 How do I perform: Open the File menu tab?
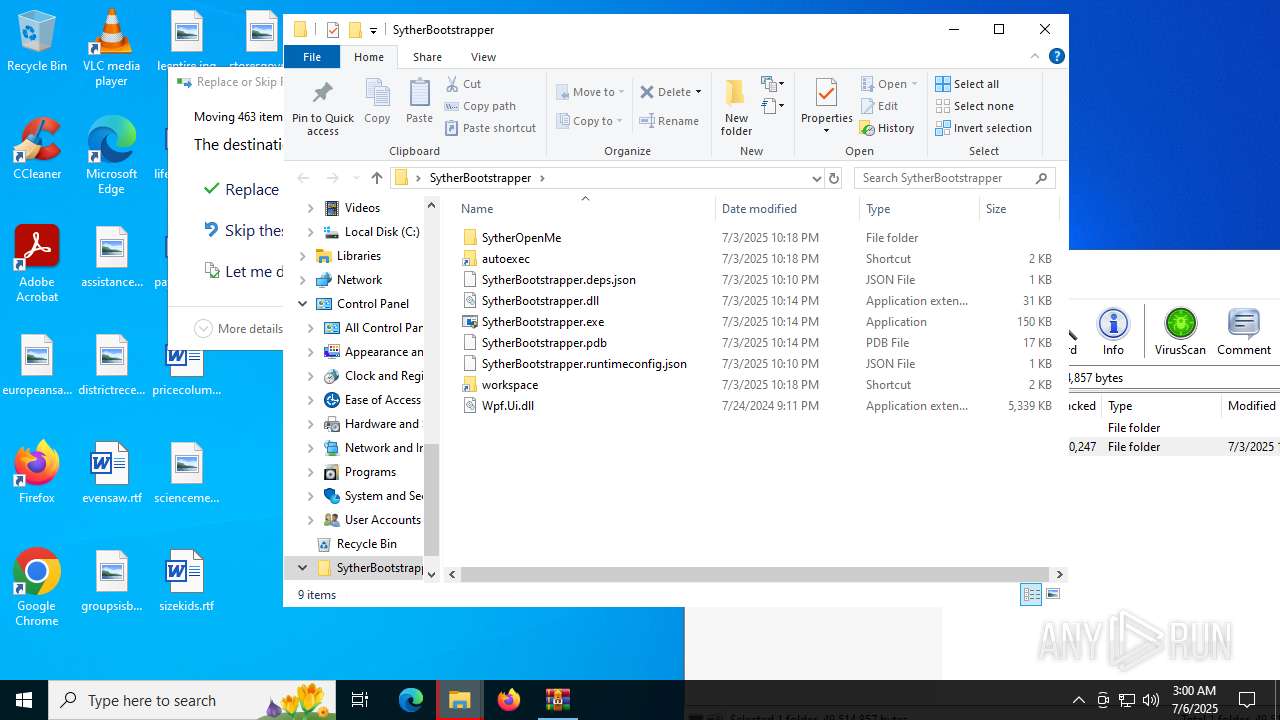312,57
